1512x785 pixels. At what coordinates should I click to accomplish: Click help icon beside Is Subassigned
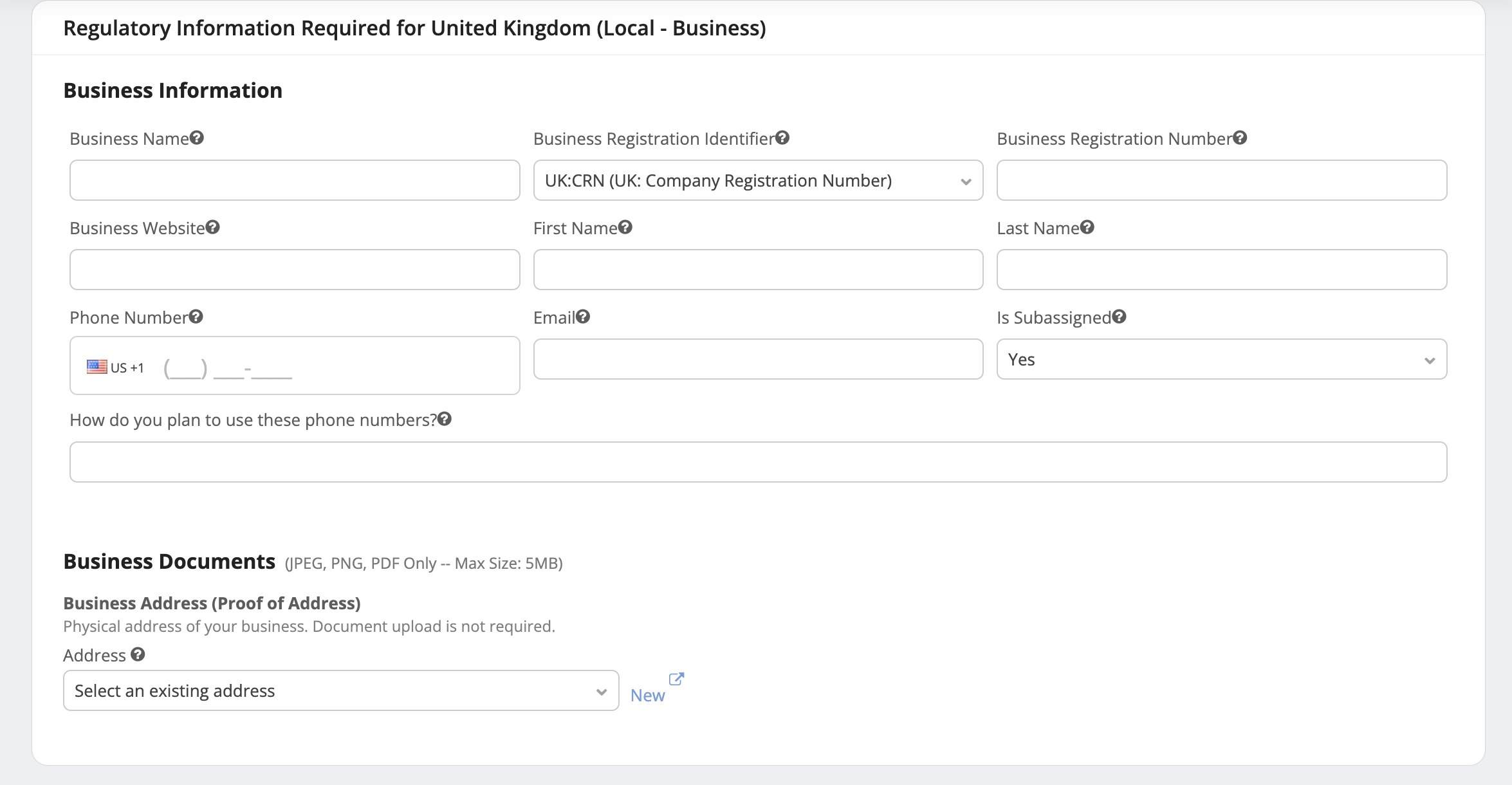click(1119, 317)
